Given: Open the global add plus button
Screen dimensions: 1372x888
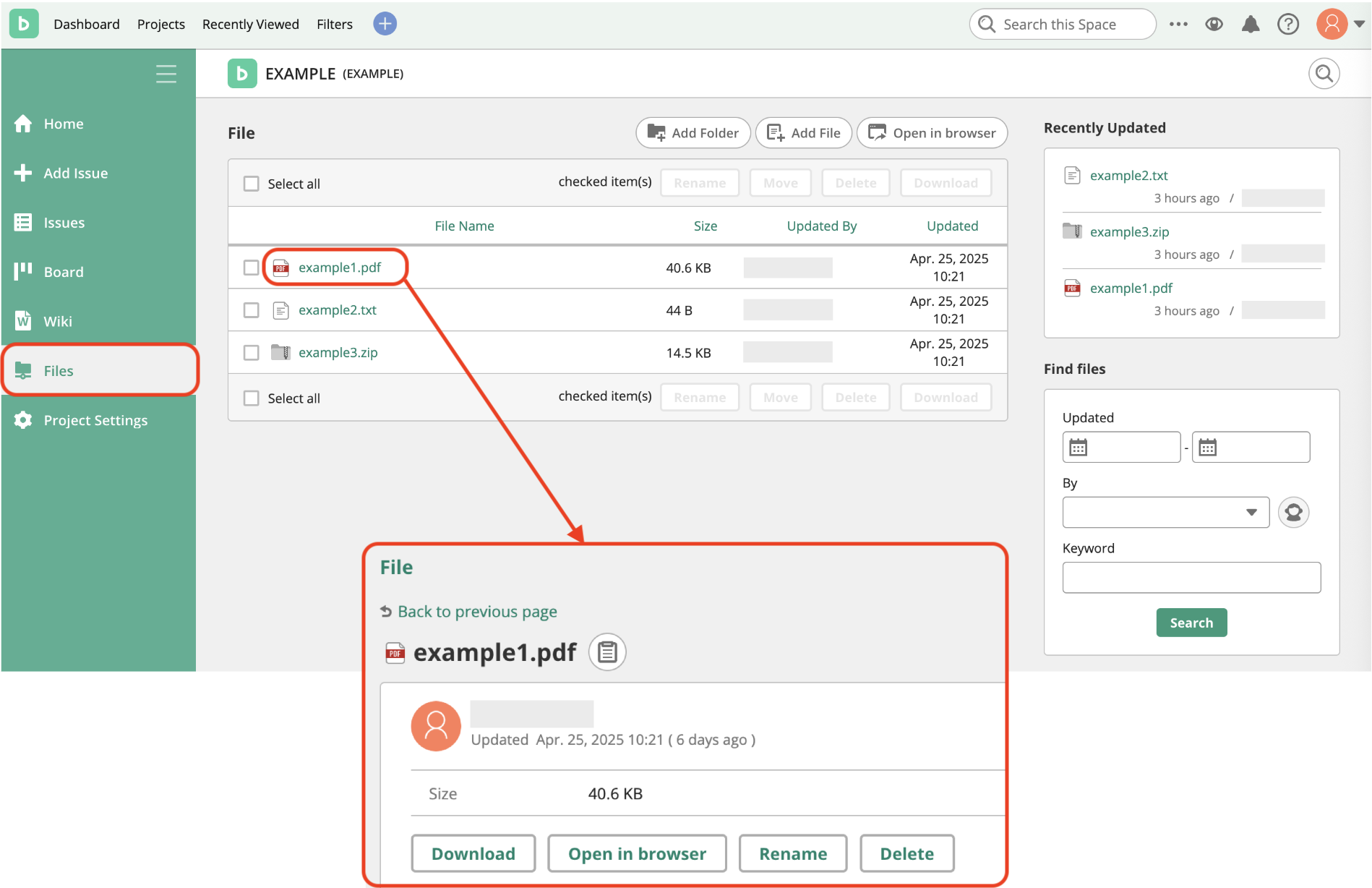Looking at the screenshot, I should (x=385, y=24).
